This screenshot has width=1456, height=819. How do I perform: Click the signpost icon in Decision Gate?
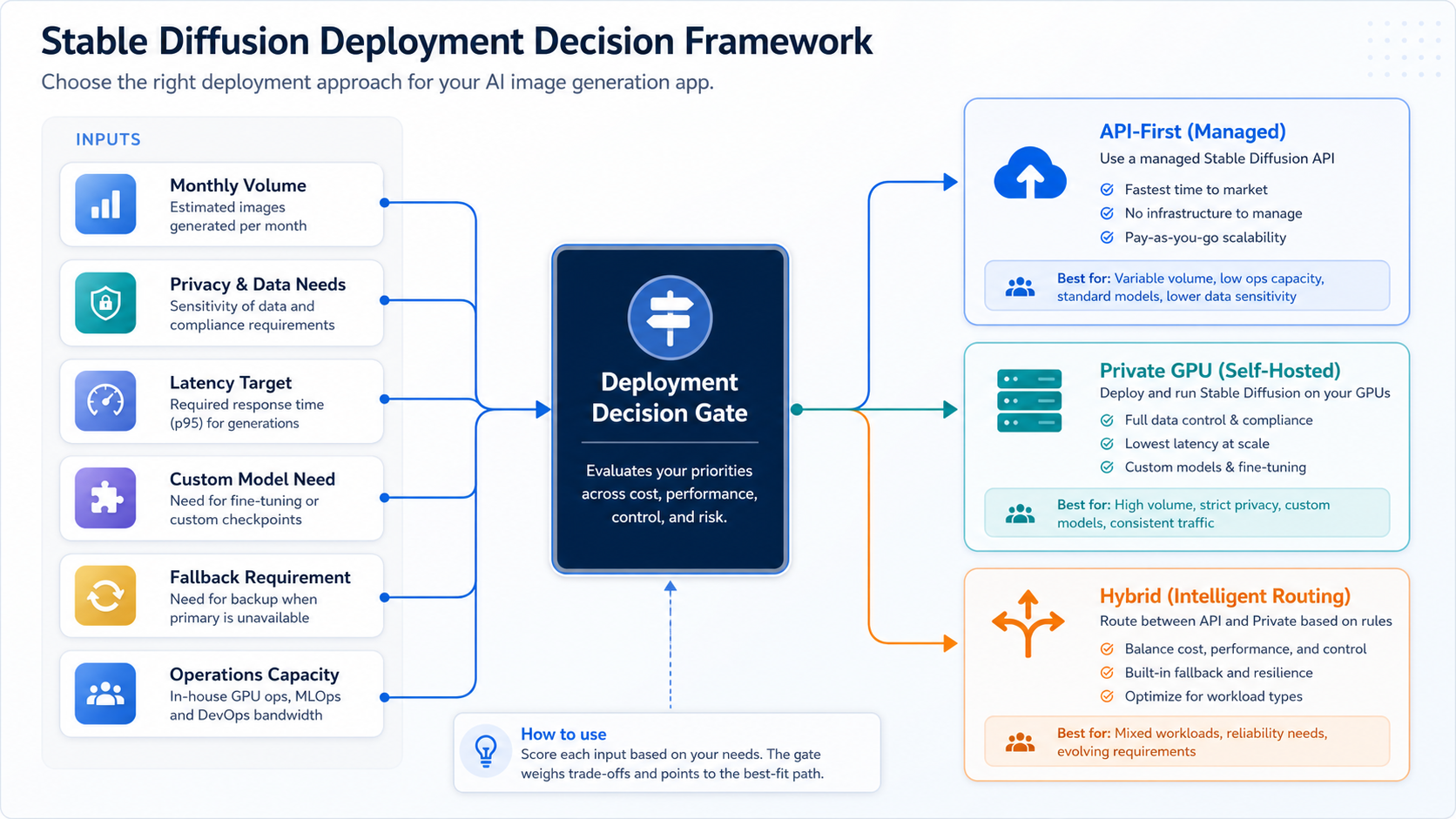(x=670, y=318)
